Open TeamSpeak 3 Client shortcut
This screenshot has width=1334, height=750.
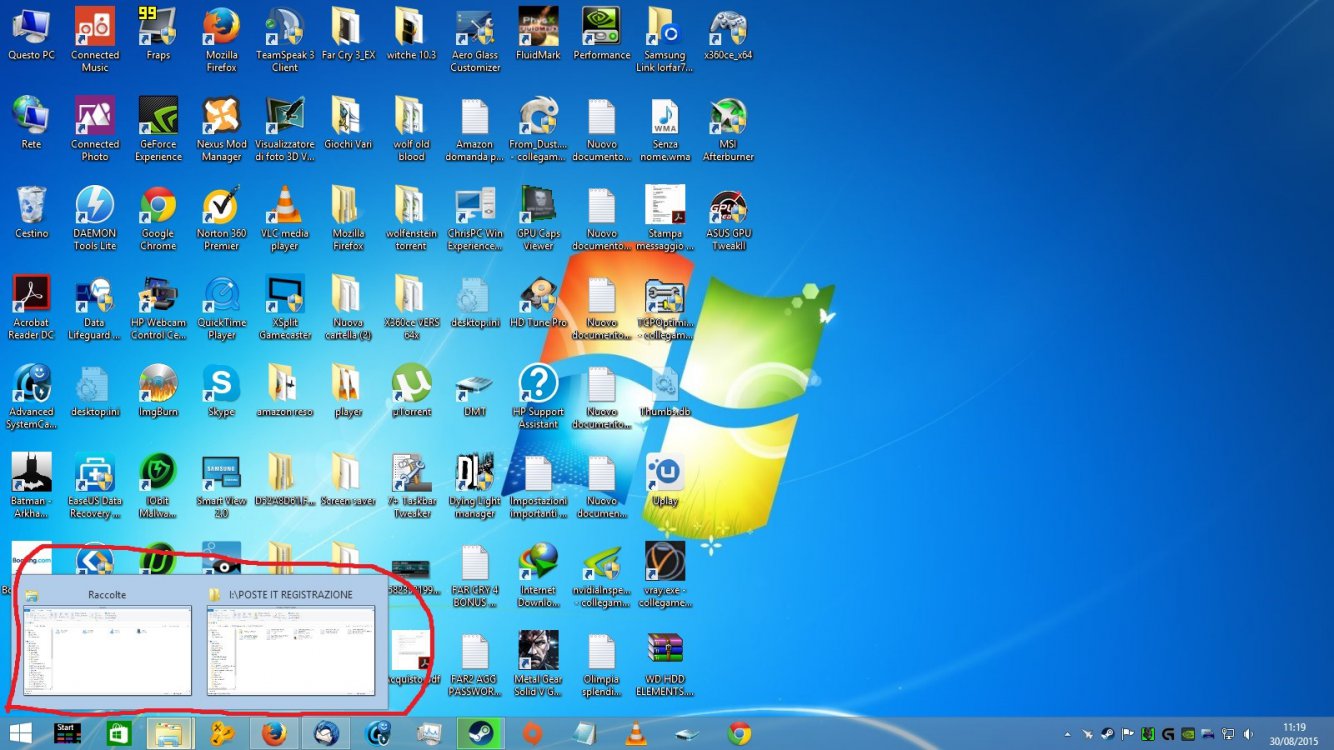(285, 40)
